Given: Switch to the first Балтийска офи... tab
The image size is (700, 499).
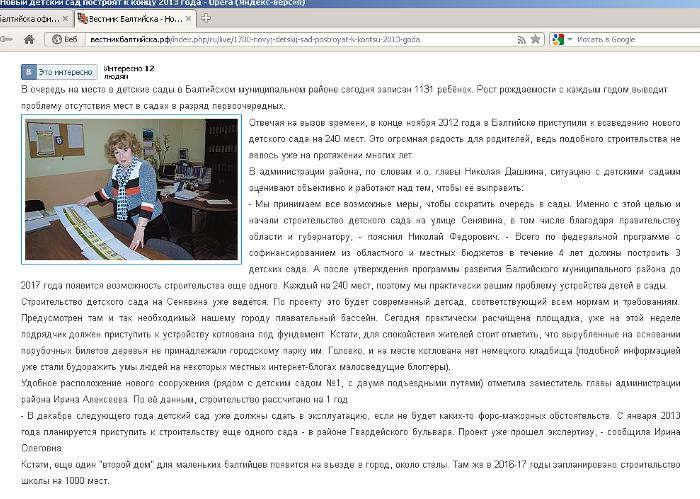Looking at the screenshot, I should [x=30, y=16].
